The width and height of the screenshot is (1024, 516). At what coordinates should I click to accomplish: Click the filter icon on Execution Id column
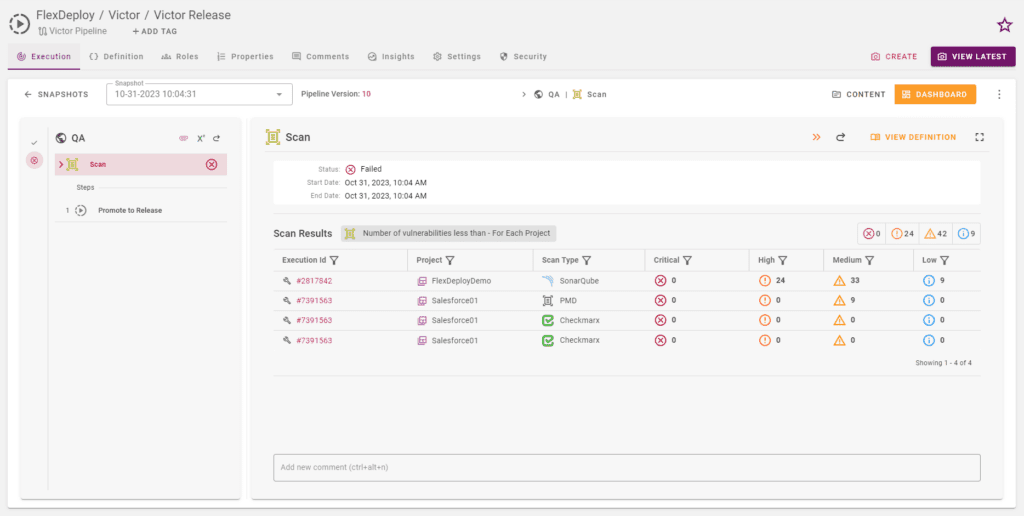point(334,260)
